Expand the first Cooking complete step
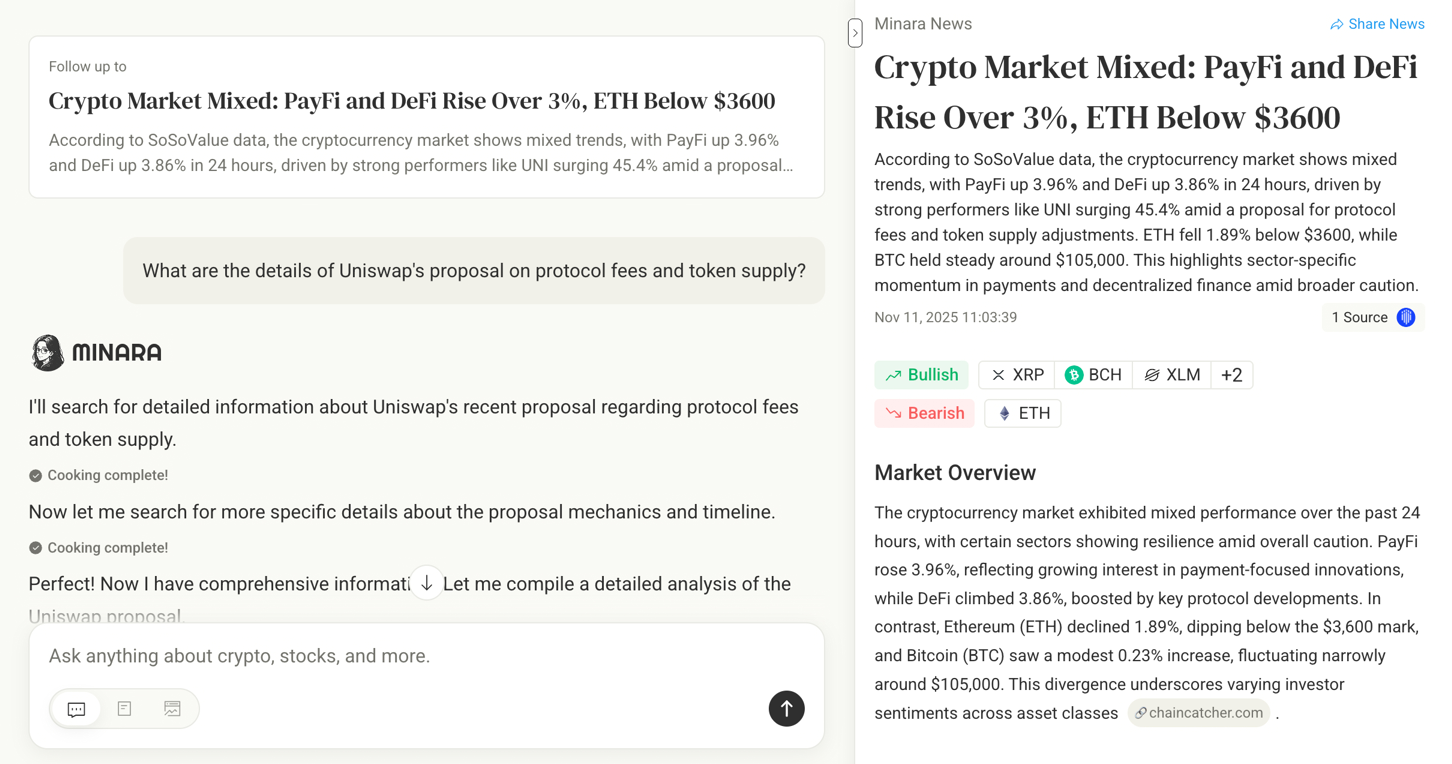 click(x=99, y=476)
